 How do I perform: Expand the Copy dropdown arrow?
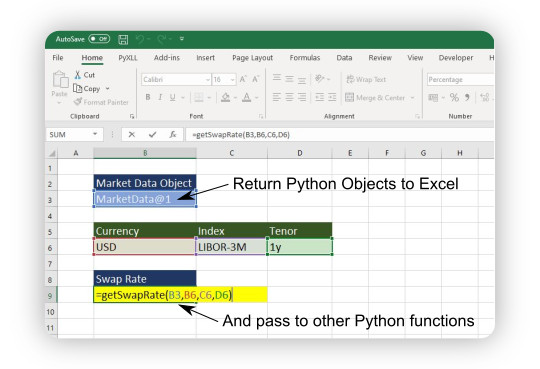pyautogui.click(x=107, y=89)
